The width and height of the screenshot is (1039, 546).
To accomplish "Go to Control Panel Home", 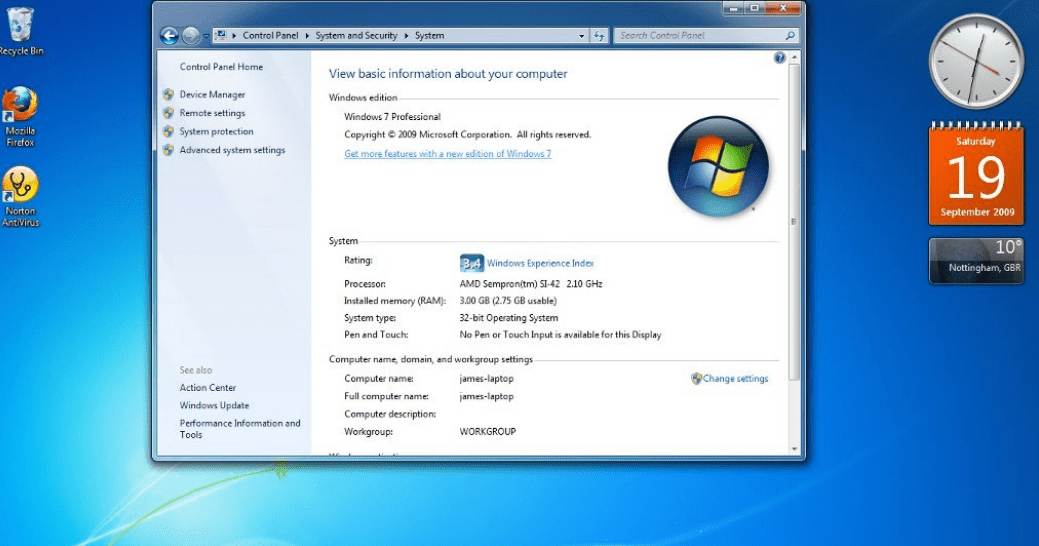I will pos(221,66).
